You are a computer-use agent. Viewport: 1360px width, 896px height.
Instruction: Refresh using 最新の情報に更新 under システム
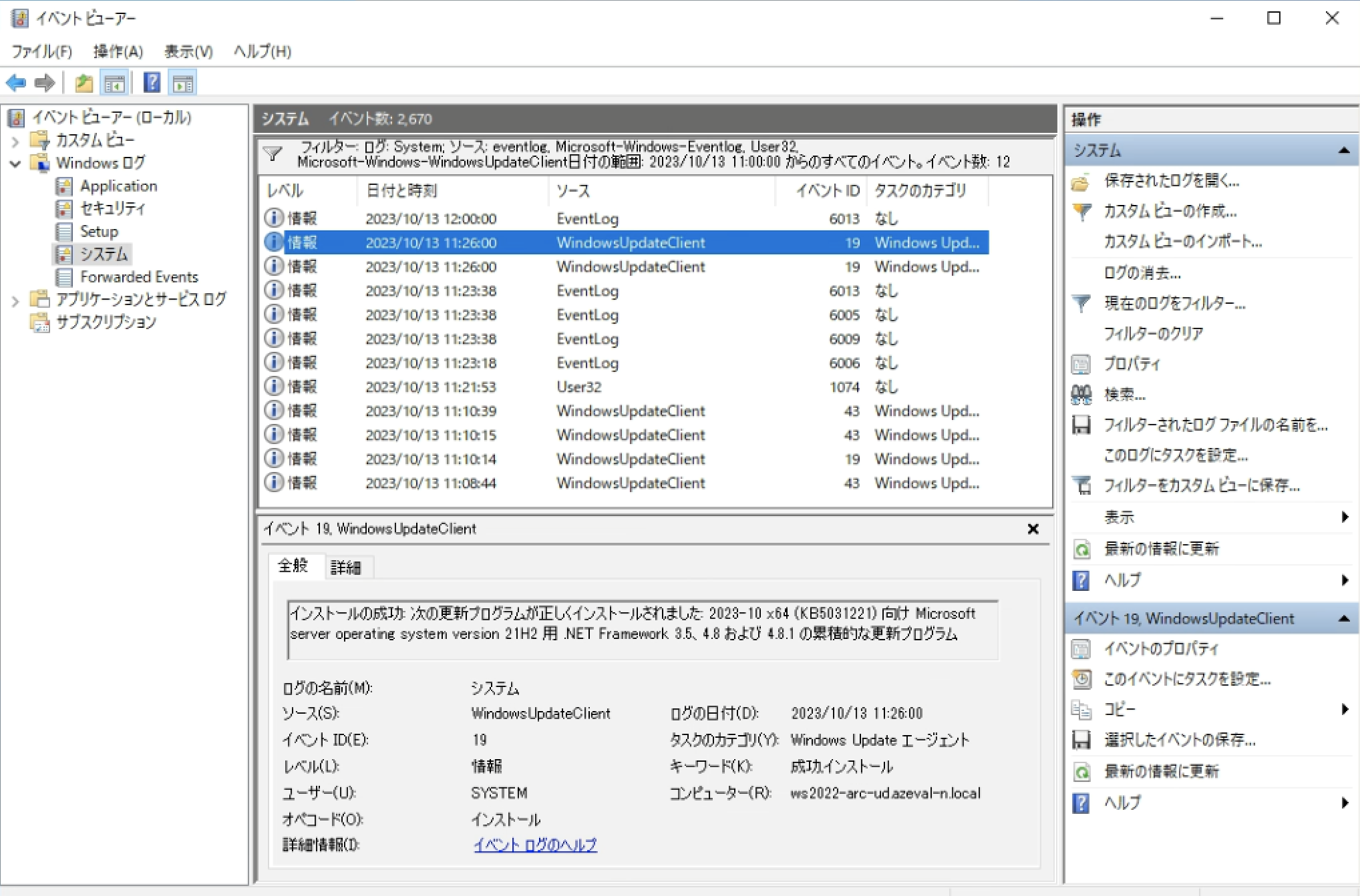pyautogui.click(x=1162, y=549)
